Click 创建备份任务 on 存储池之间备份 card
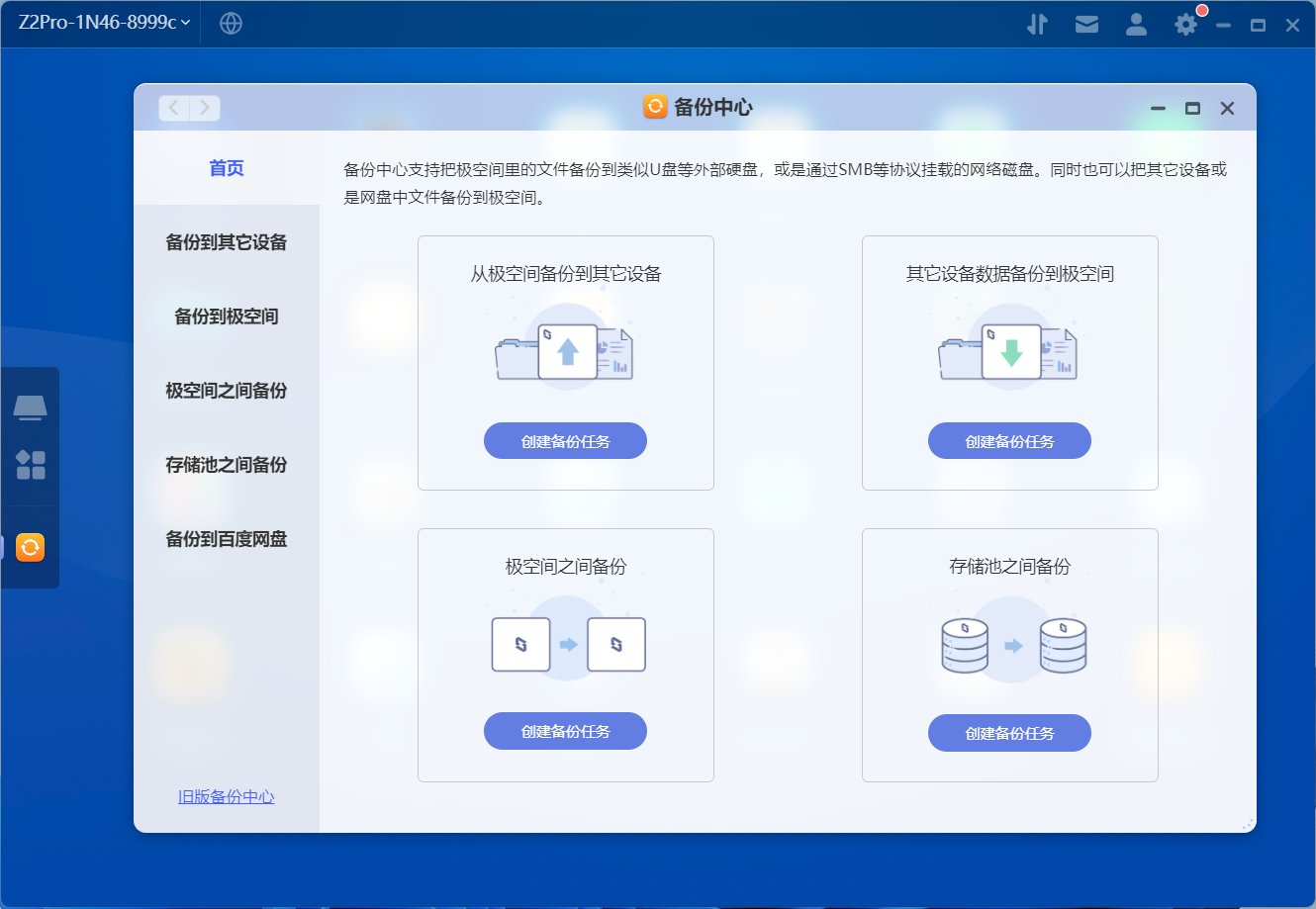This screenshot has height=909, width=1316. [1009, 732]
